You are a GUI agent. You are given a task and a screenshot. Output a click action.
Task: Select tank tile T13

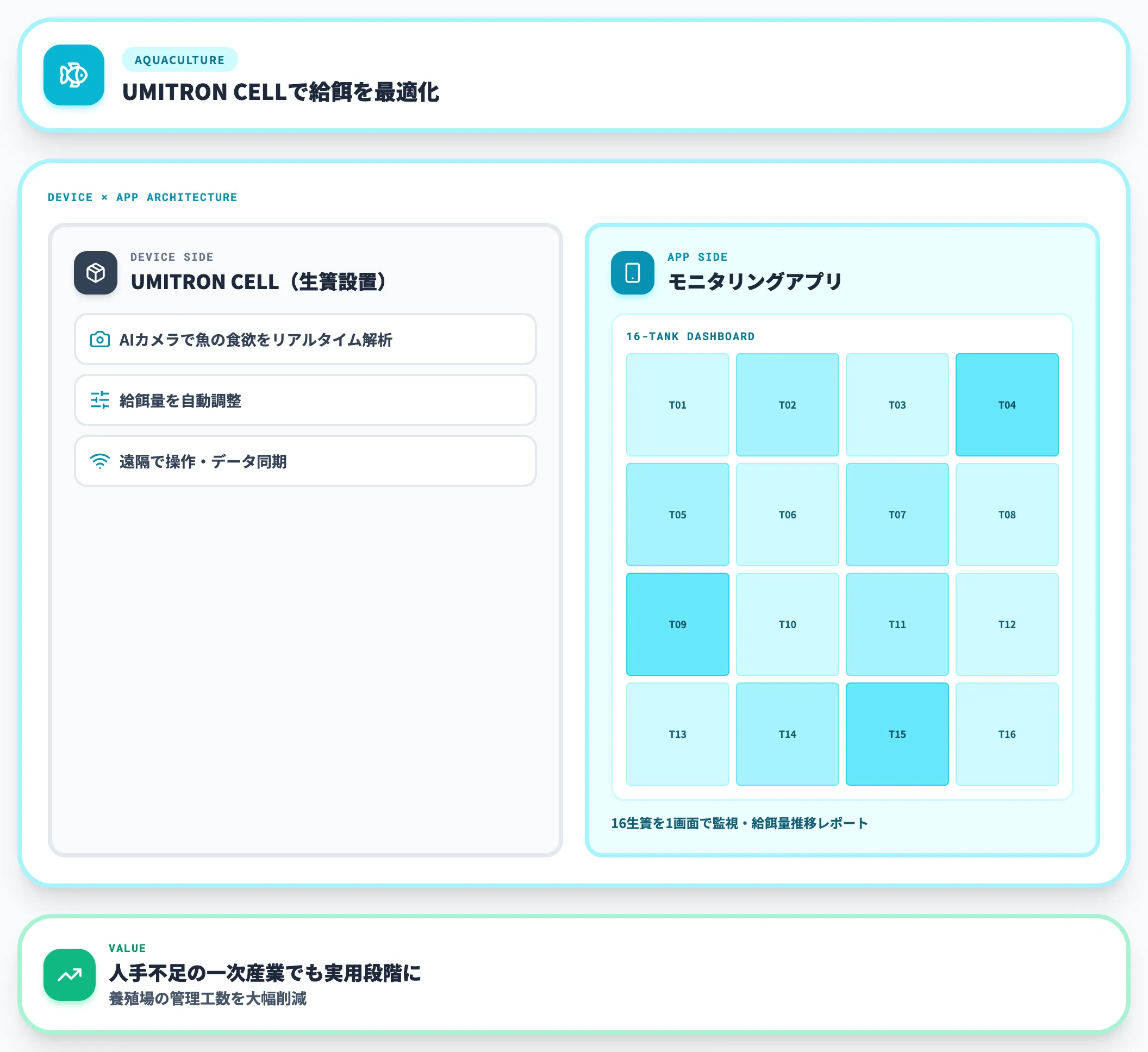[x=678, y=734]
